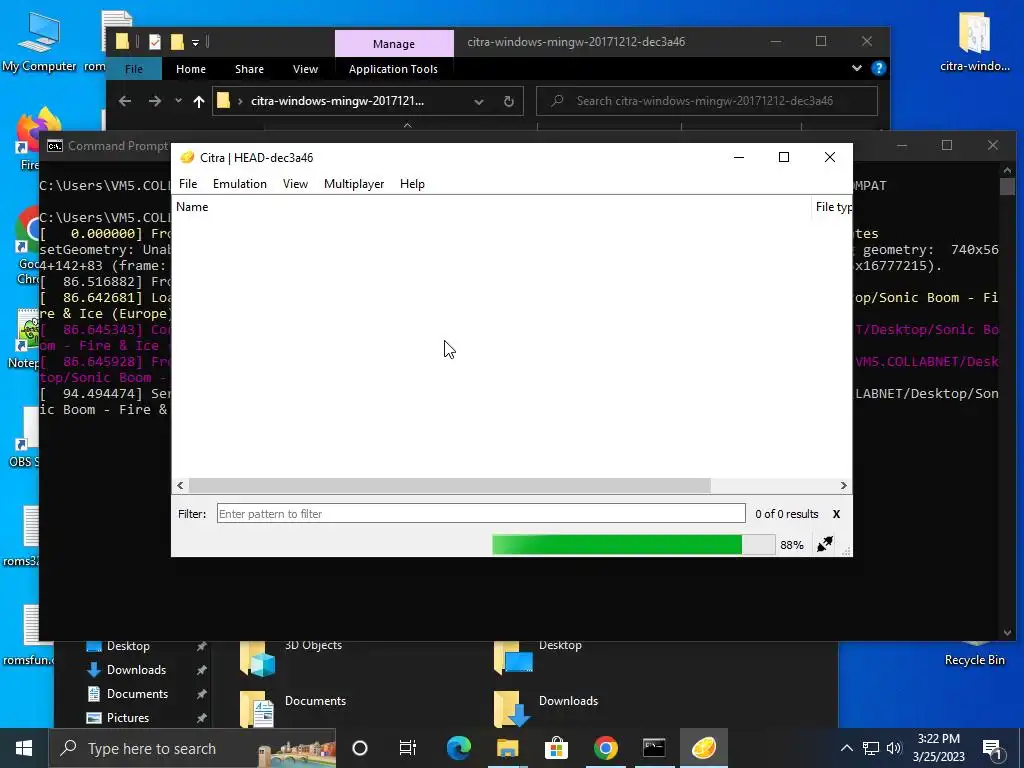
Task: Click the multiplayer connection status icon
Action: [825, 544]
